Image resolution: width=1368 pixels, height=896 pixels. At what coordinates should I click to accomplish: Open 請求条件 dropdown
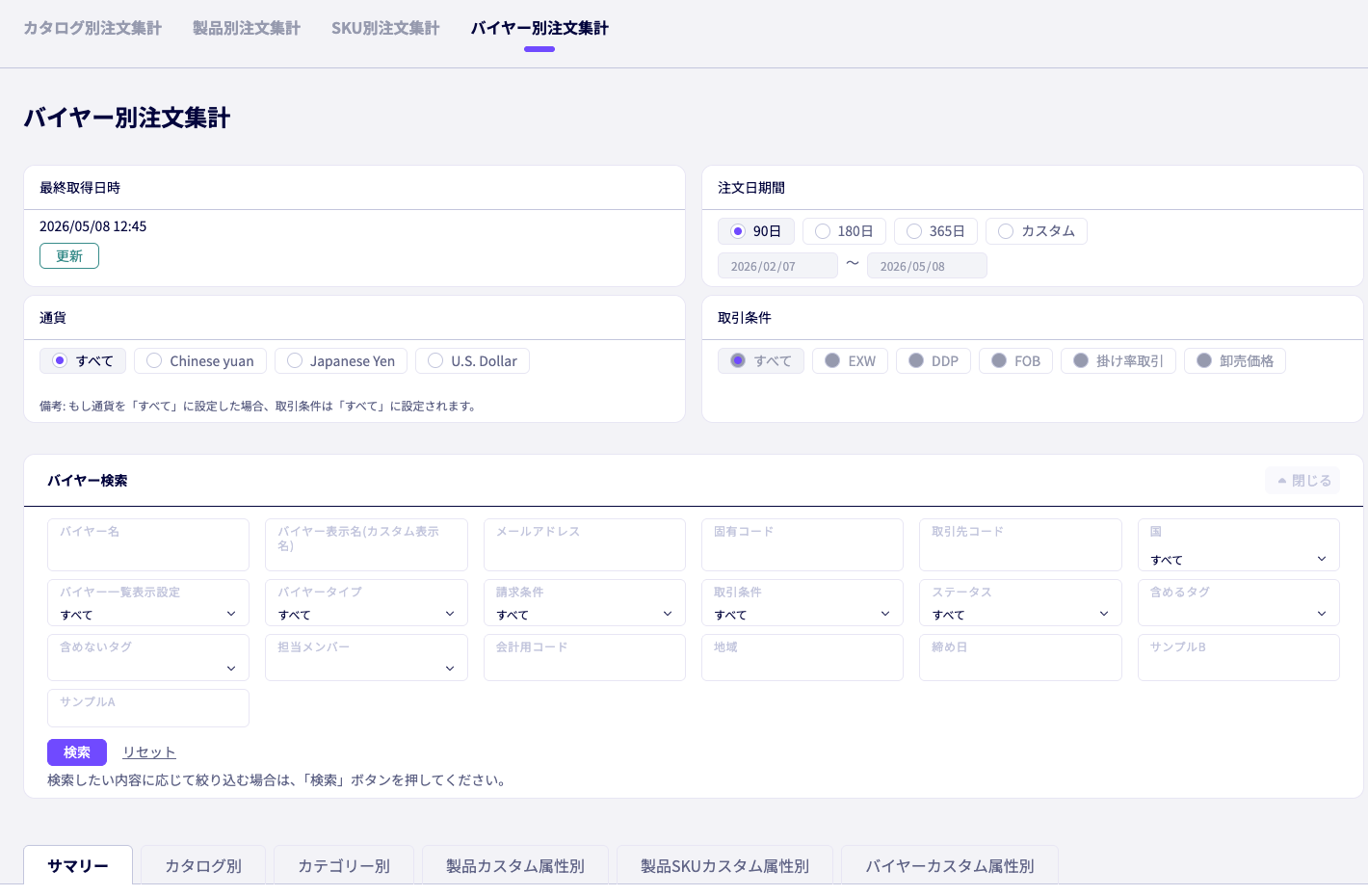pyautogui.click(x=585, y=603)
